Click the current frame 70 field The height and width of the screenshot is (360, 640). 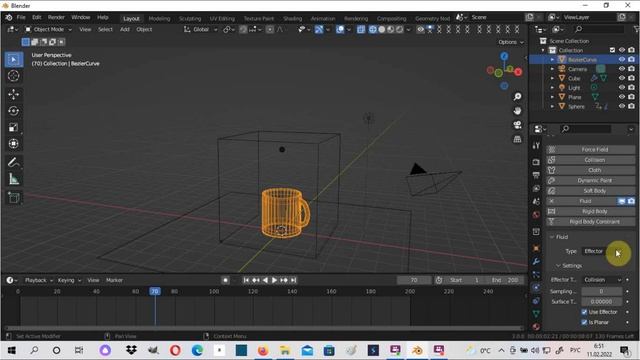[x=414, y=280]
